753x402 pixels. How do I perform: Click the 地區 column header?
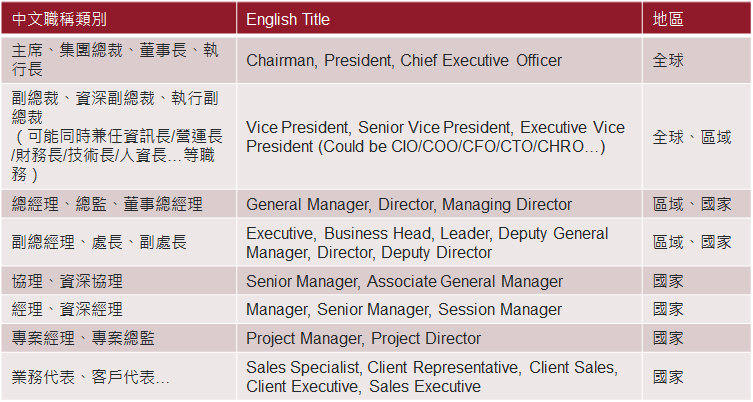pos(668,19)
